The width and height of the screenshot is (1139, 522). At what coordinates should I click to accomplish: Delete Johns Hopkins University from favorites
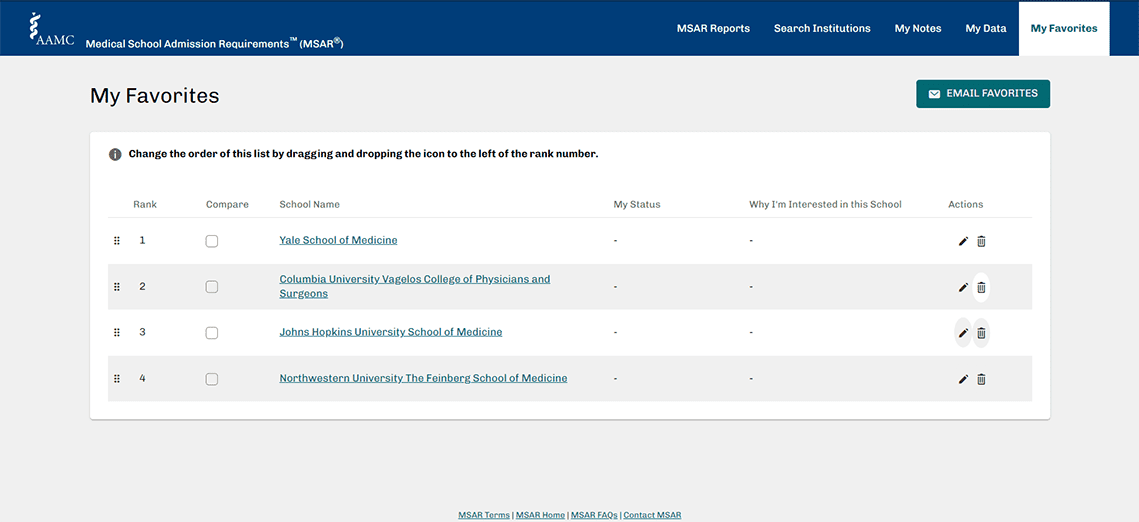(981, 333)
